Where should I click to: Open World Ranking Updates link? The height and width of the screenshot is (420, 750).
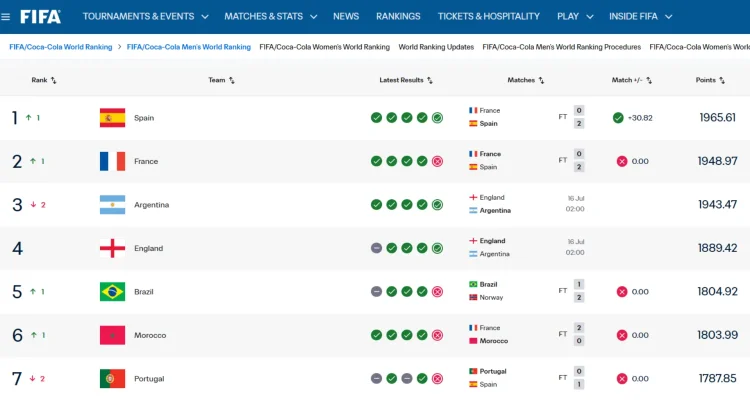pyautogui.click(x=436, y=47)
